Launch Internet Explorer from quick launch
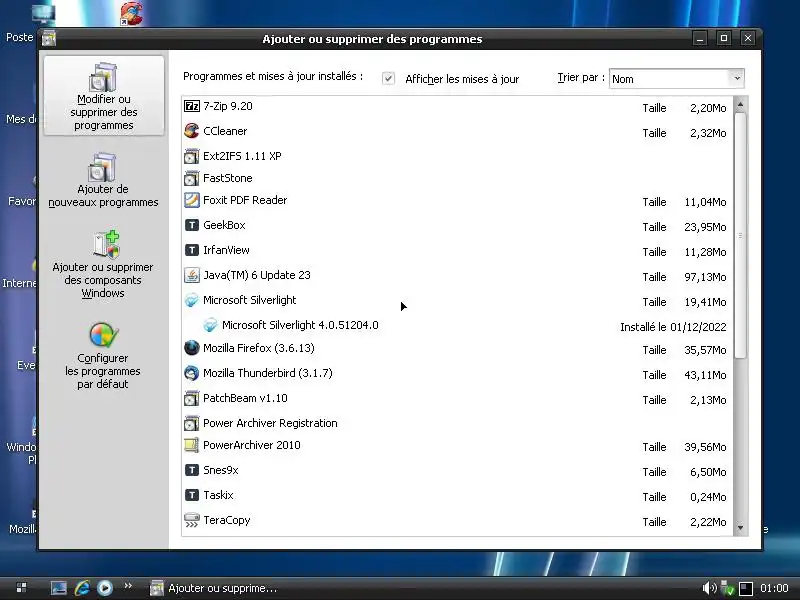The width and height of the screenshot is (800, 600). 82,588
